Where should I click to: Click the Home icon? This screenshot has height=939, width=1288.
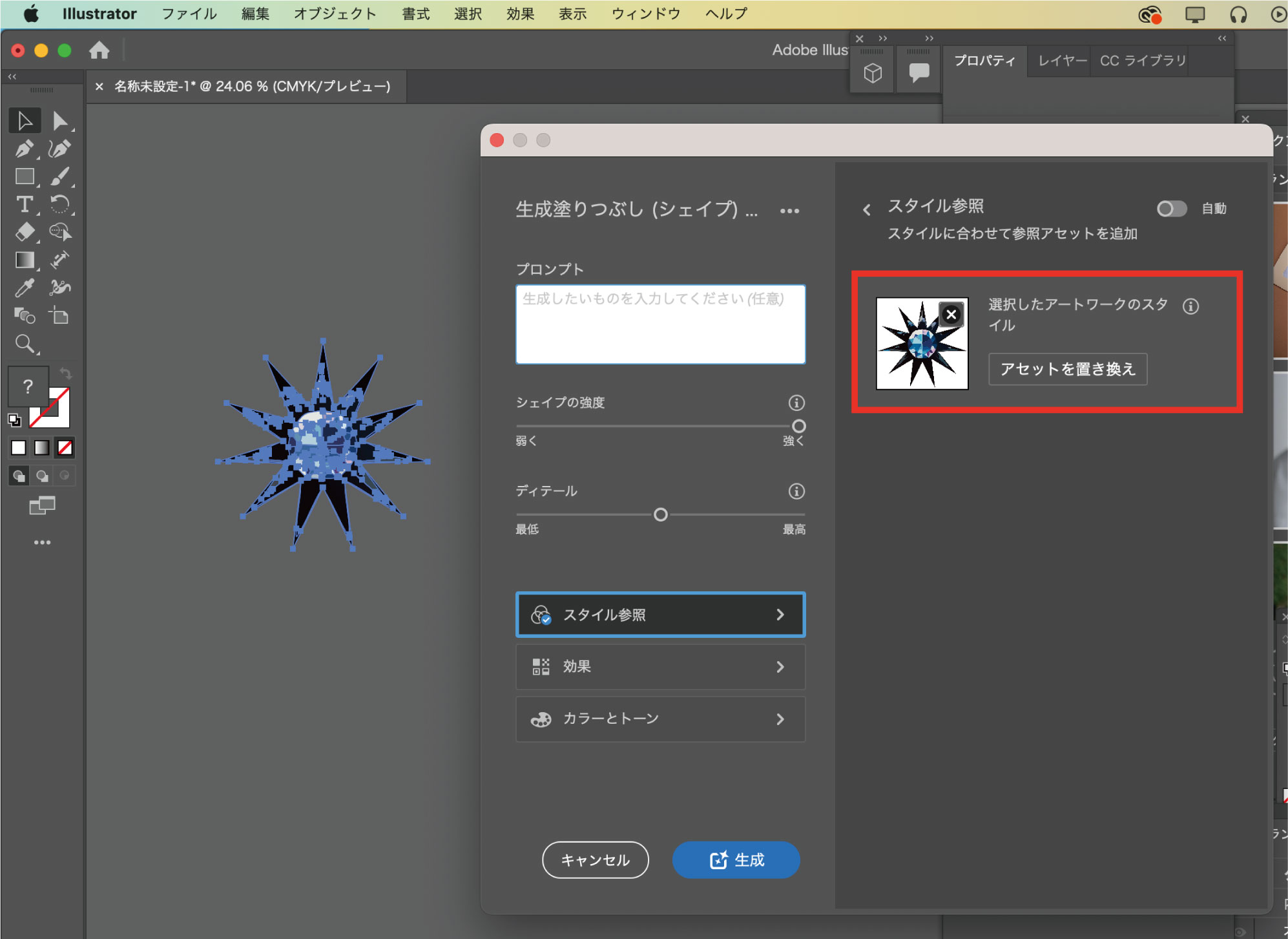tap(99, 50)
